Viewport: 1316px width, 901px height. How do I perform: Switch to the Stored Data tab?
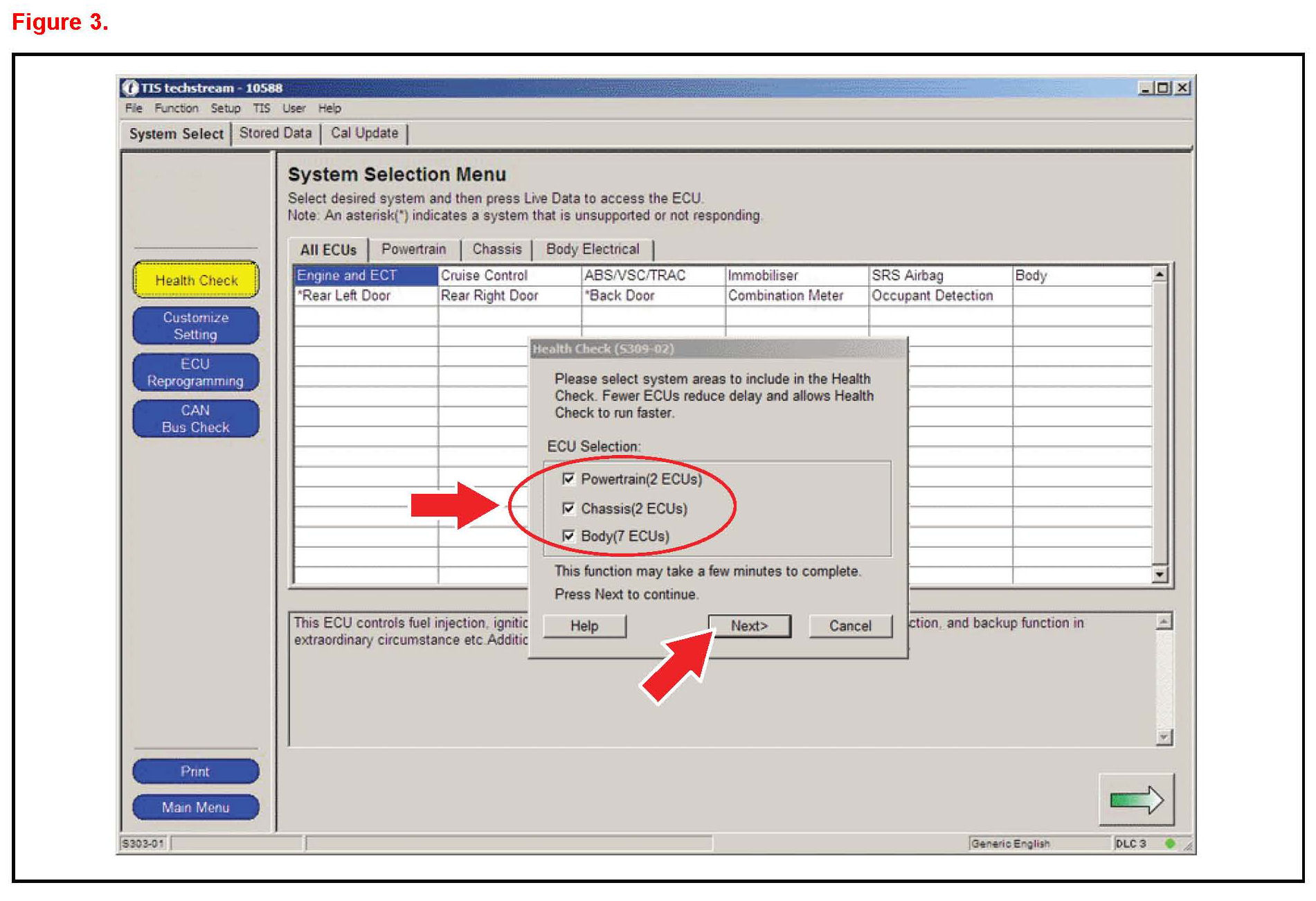click(275, 132)
